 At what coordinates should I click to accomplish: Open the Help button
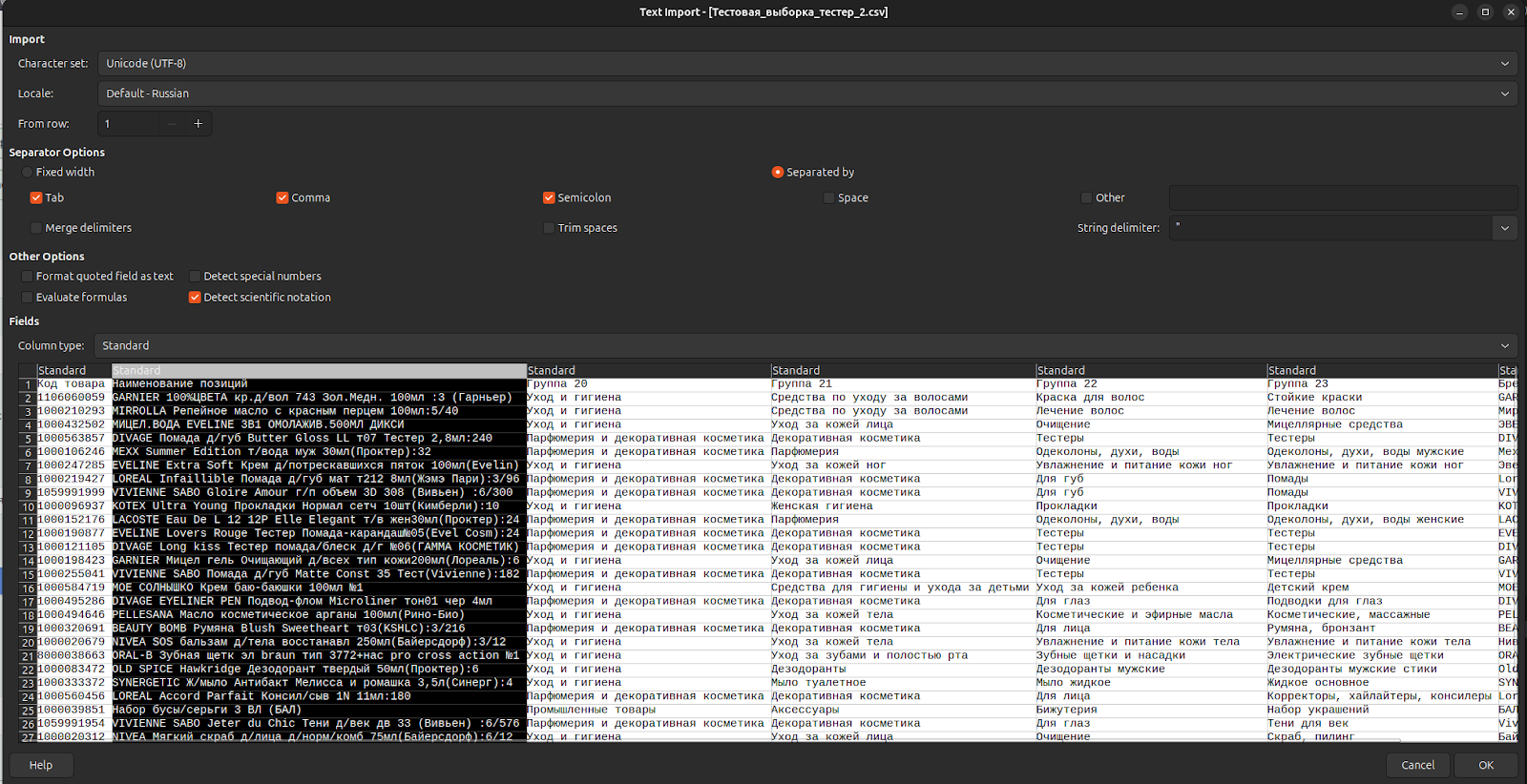[41, 765]
